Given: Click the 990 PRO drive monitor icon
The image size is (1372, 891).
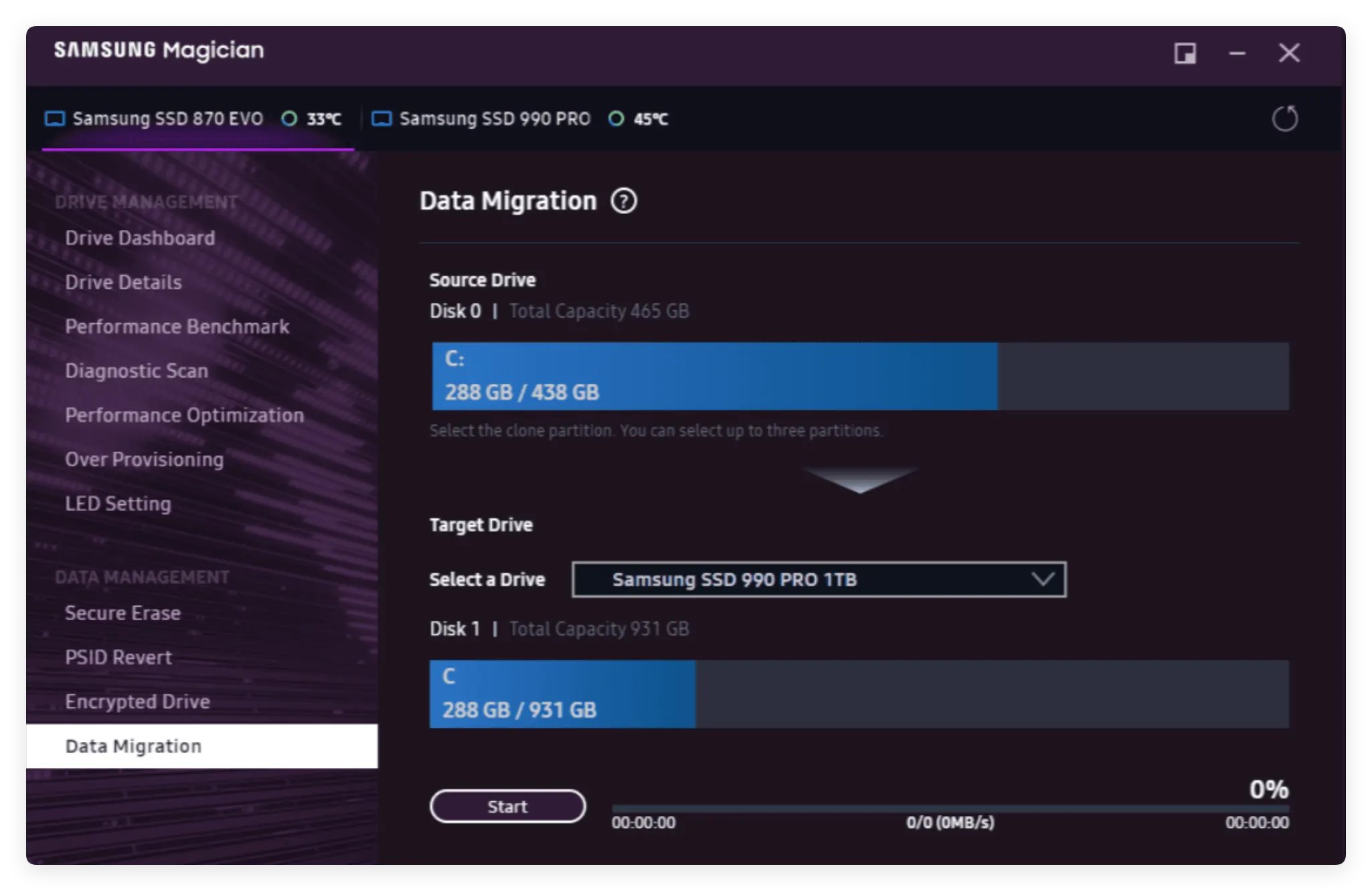Looking at the screenshot, I should pyautogui.click(x=381, y=119).
